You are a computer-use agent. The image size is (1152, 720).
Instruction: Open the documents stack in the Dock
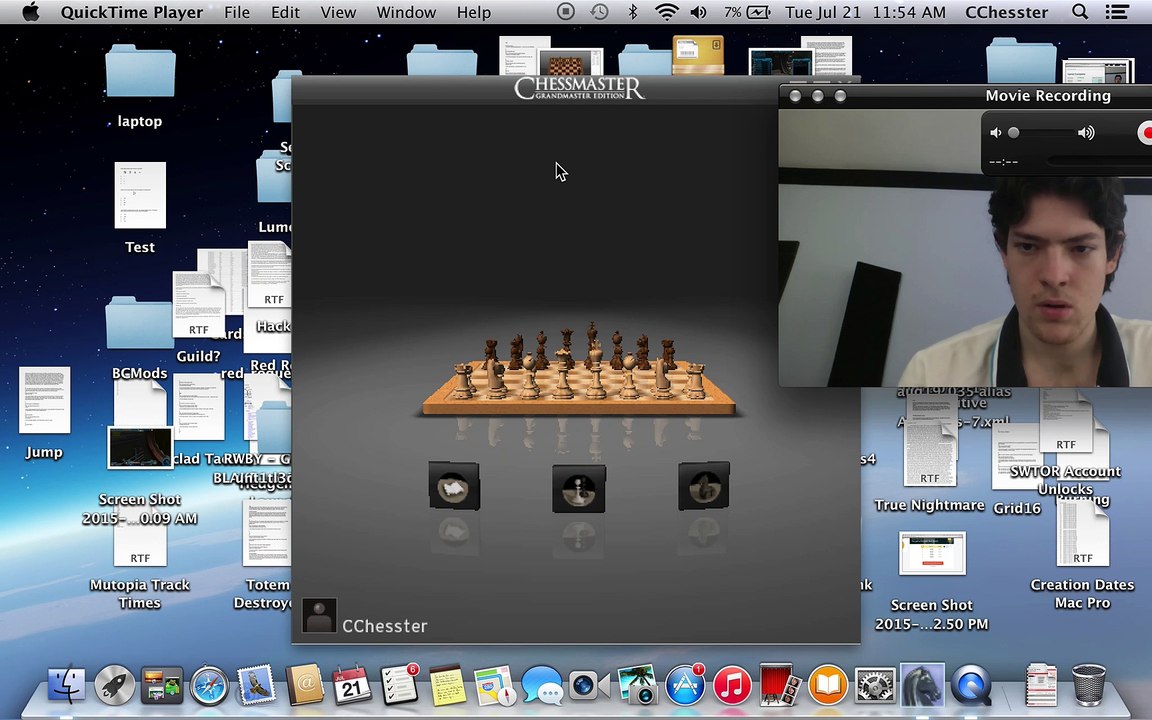(1042, 685)
